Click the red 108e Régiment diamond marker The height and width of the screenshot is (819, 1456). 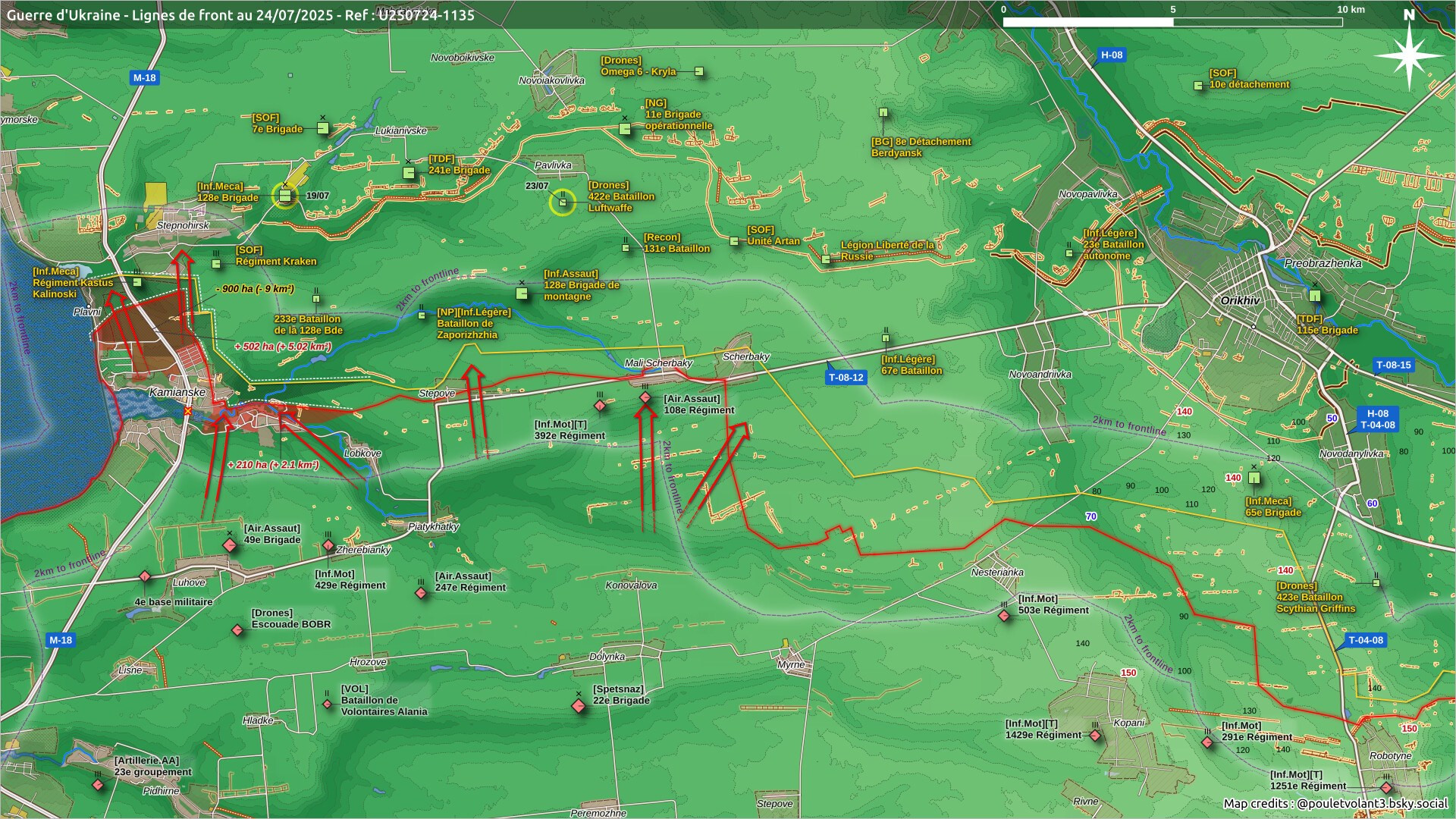point(645,397)
